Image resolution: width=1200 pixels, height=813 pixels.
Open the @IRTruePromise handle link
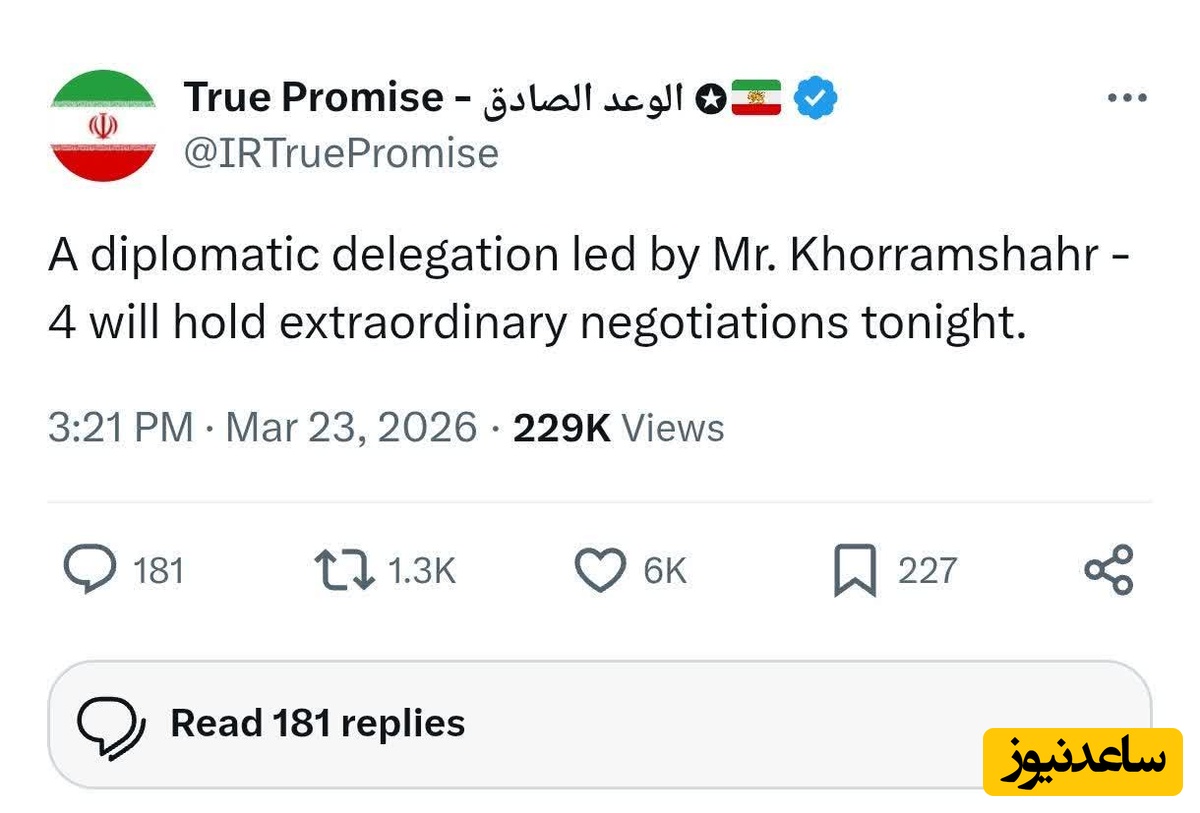click(x=341, y=153)
